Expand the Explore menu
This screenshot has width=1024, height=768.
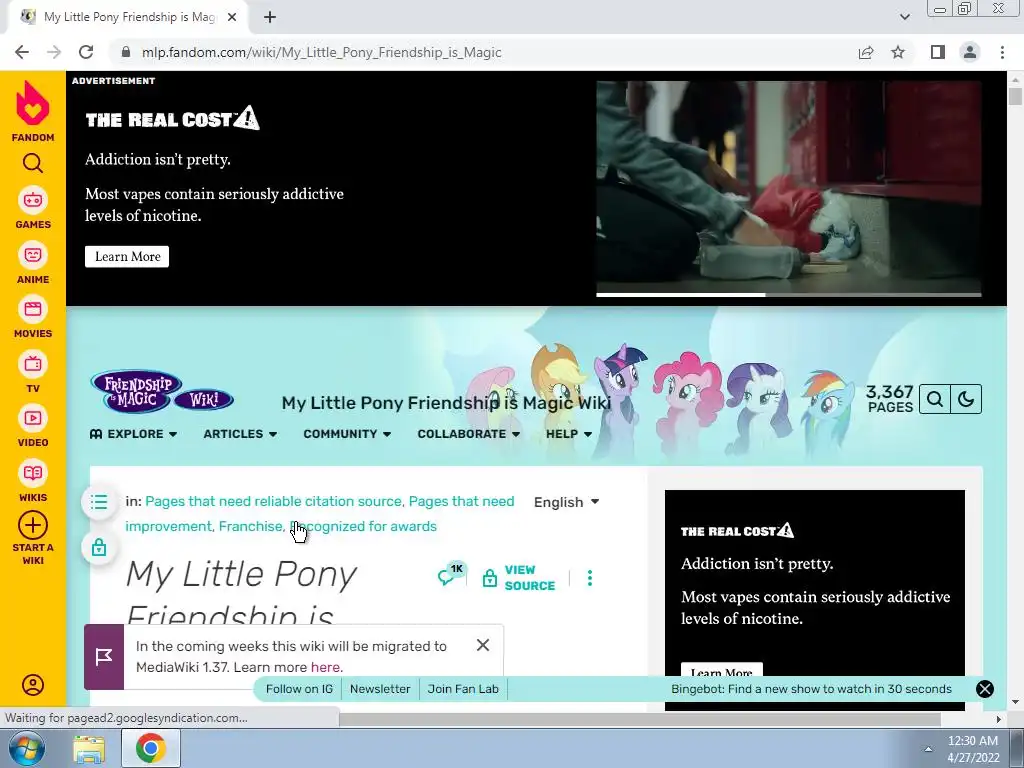(x=133, y=434)
